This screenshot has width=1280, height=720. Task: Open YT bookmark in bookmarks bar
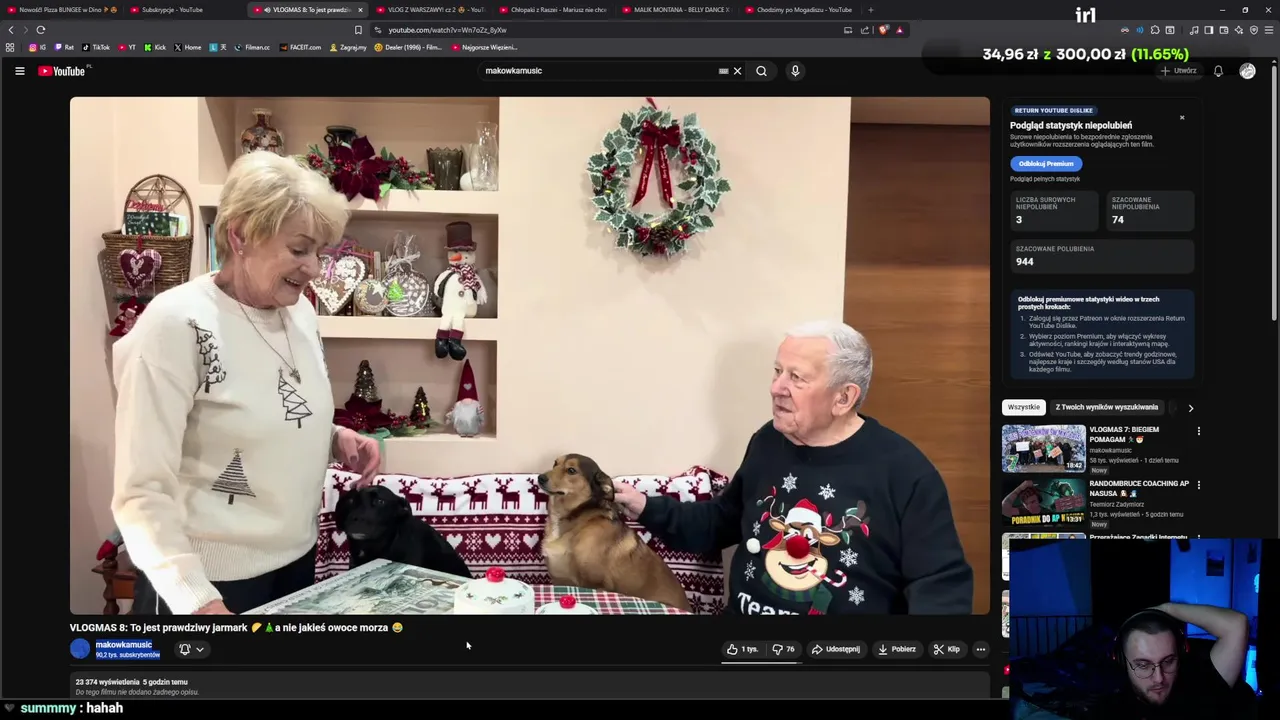point(127,47)
